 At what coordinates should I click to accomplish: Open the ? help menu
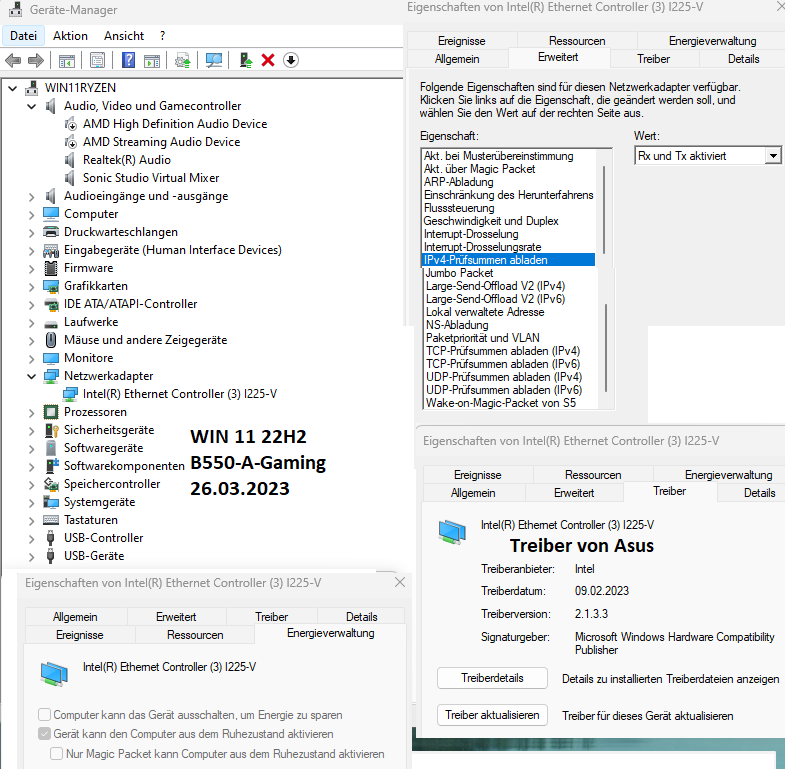[163, 36]
